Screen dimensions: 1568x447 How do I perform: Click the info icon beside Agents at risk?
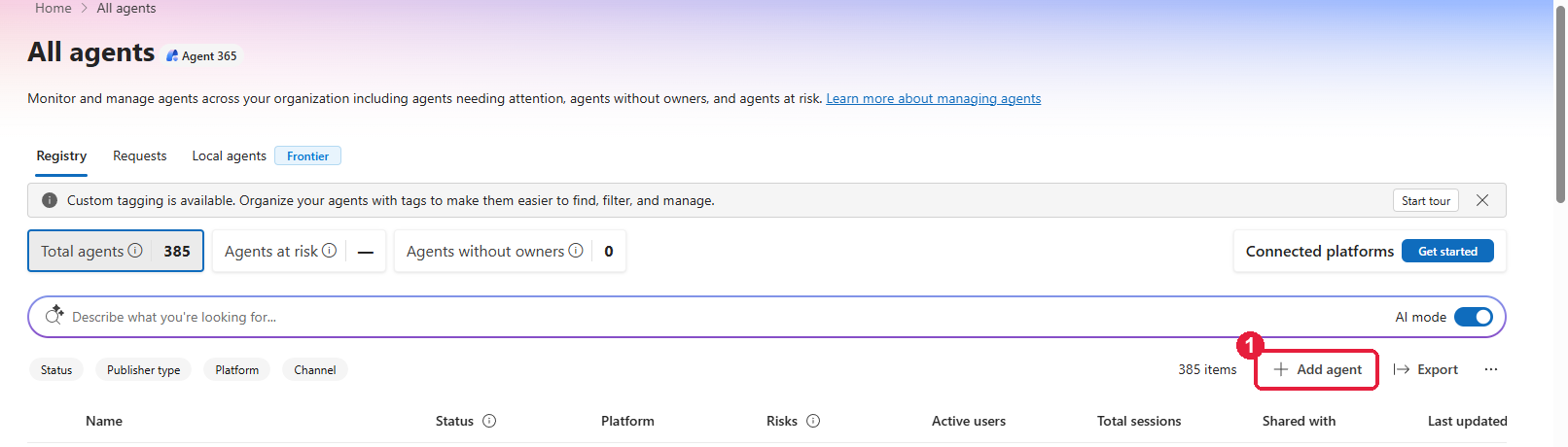pos(330,251)
